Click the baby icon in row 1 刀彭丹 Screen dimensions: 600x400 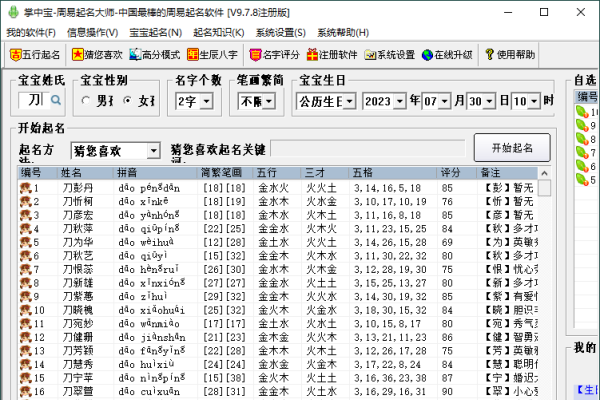(26, 188)
